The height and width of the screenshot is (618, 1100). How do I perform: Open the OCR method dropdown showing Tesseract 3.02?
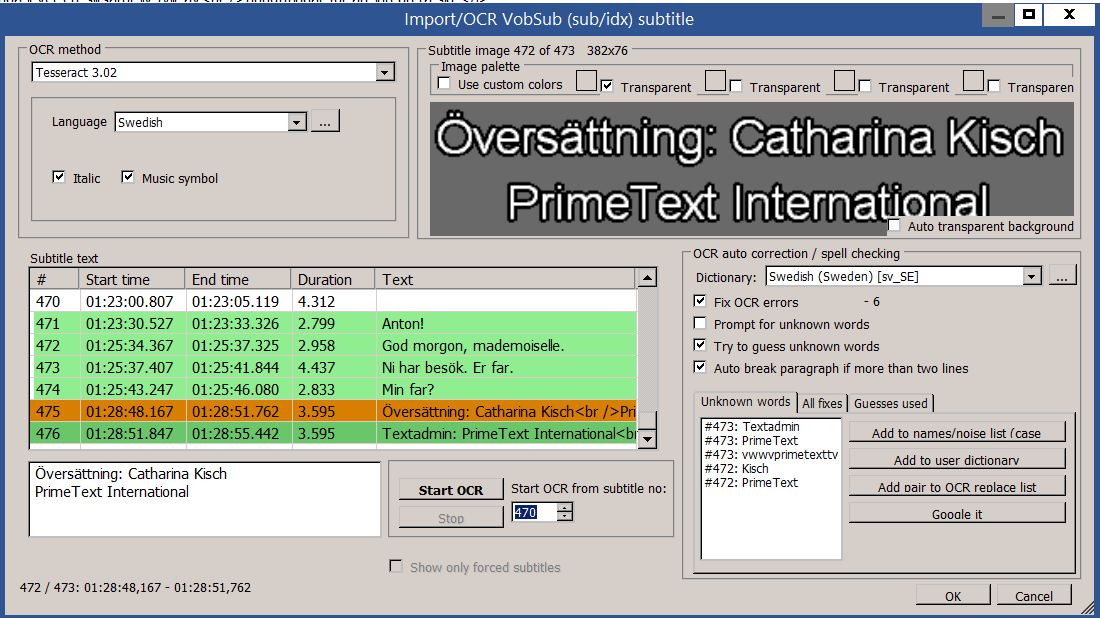(x=213, y=72)
